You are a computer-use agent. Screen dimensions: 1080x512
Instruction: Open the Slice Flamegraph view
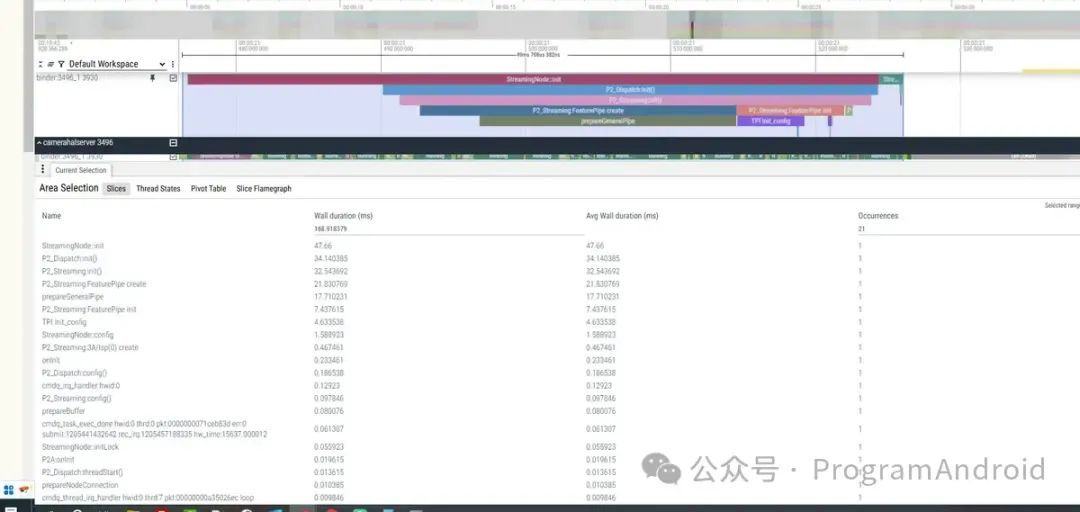point(264,188)
